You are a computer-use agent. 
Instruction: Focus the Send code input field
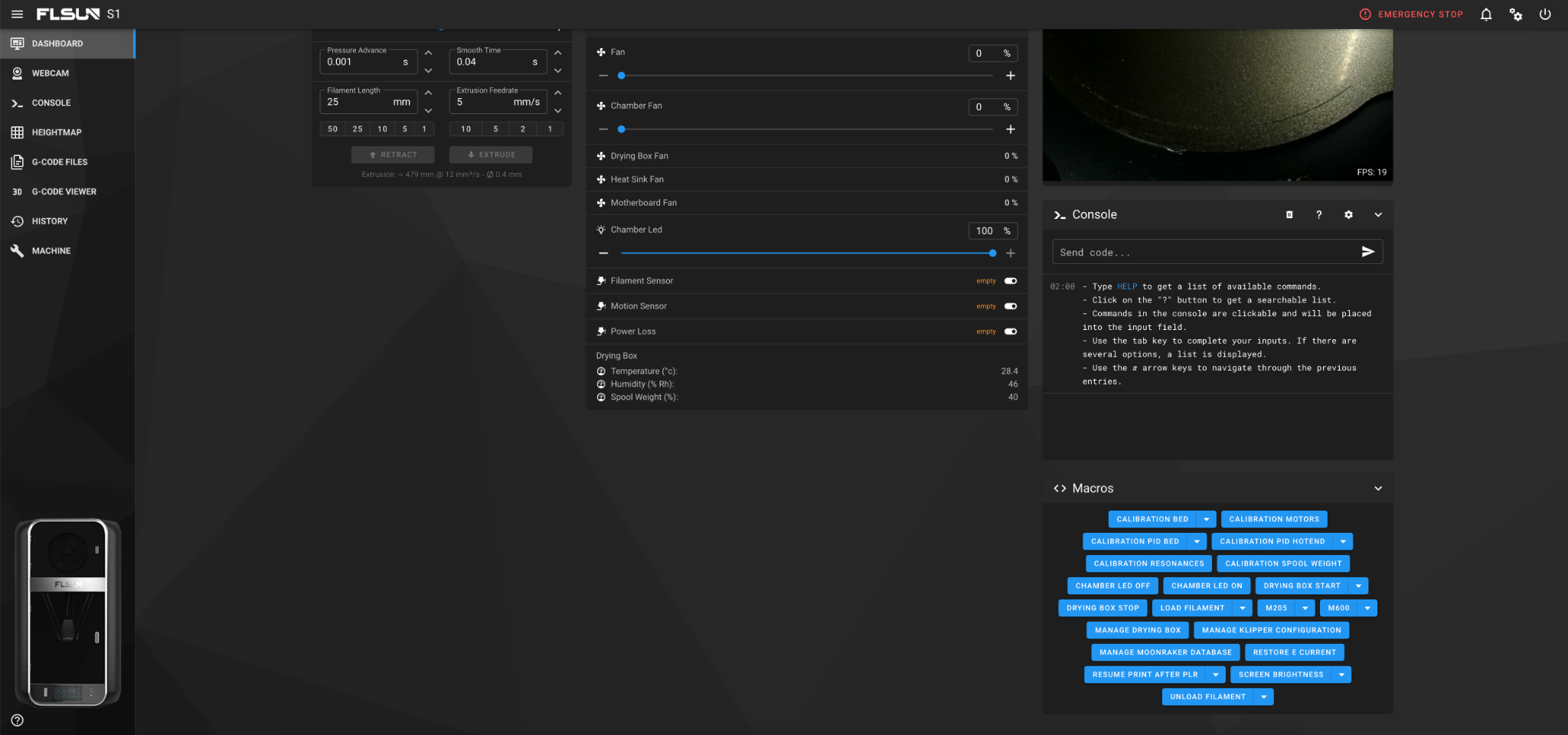pyautogui.click(x=1205, y=252)
